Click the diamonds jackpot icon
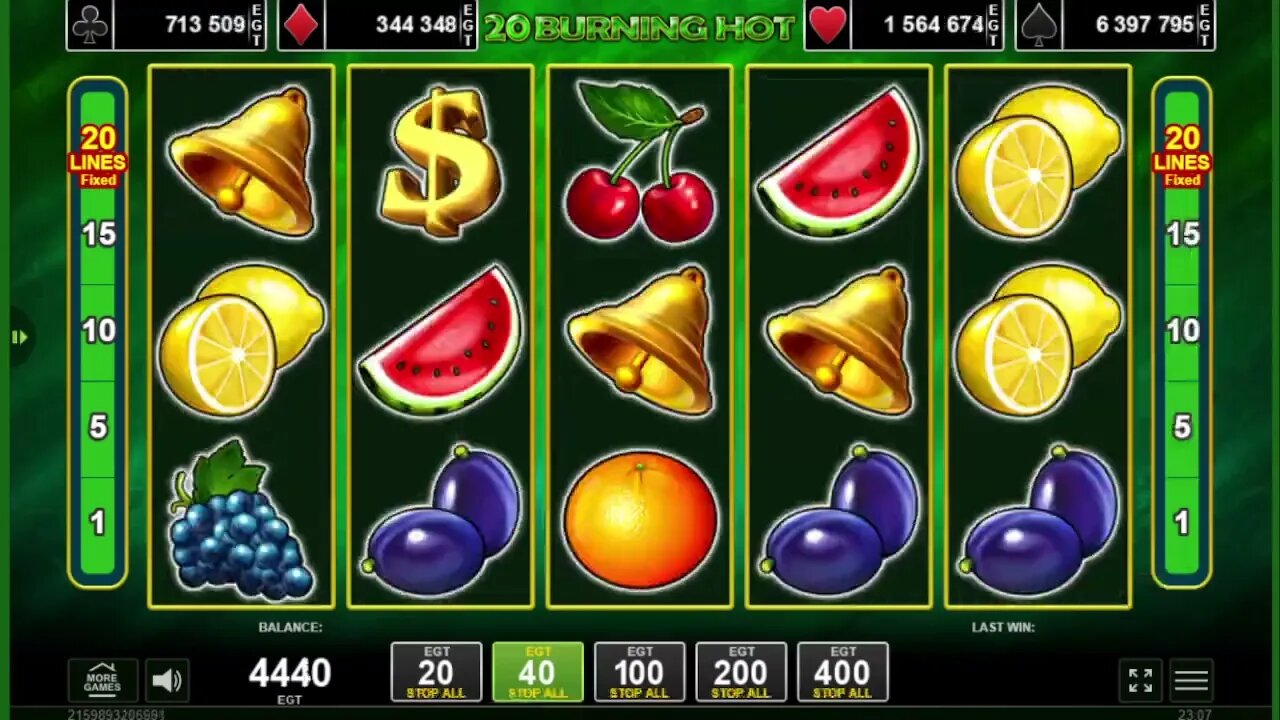 tap(301, 25)
